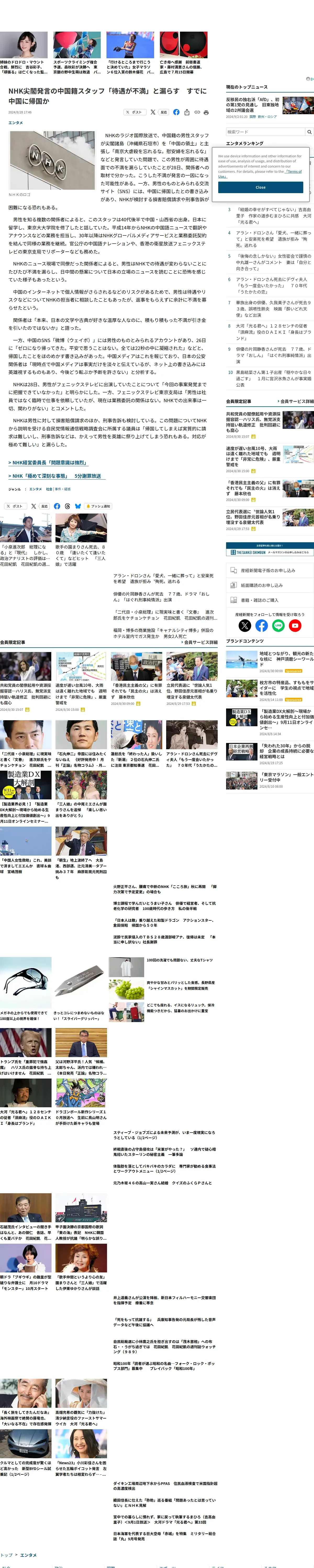Click the 検索ワード search input field
This screenshot has height=1568, width=314.
click(x=265, y=131)
